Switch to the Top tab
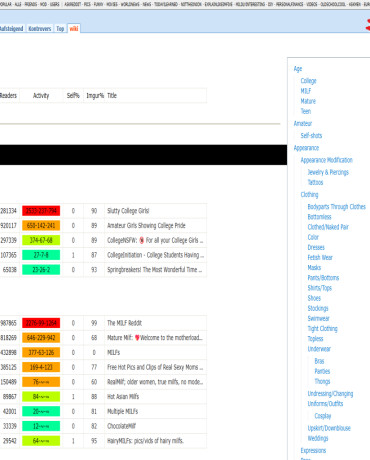This screenshot has width=370, height=460. (x=60, y=29)
